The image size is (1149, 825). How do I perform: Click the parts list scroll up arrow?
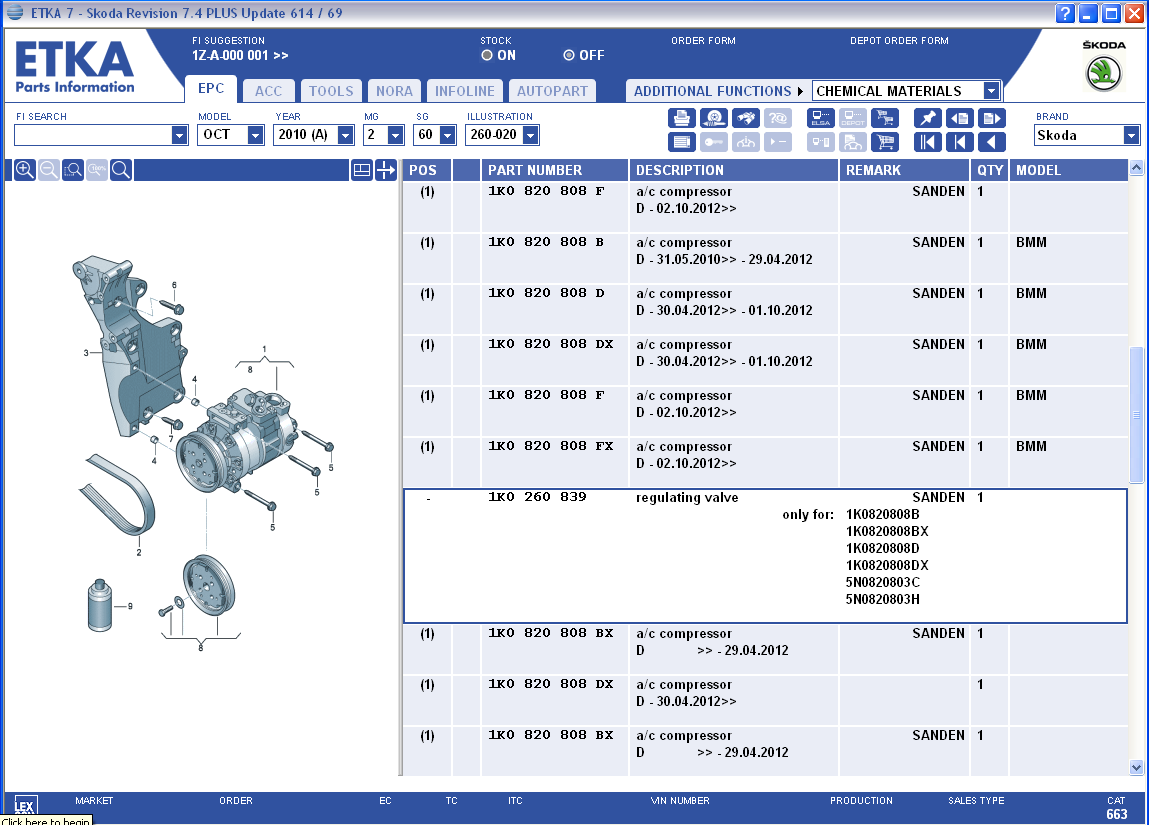[1137, 167]
